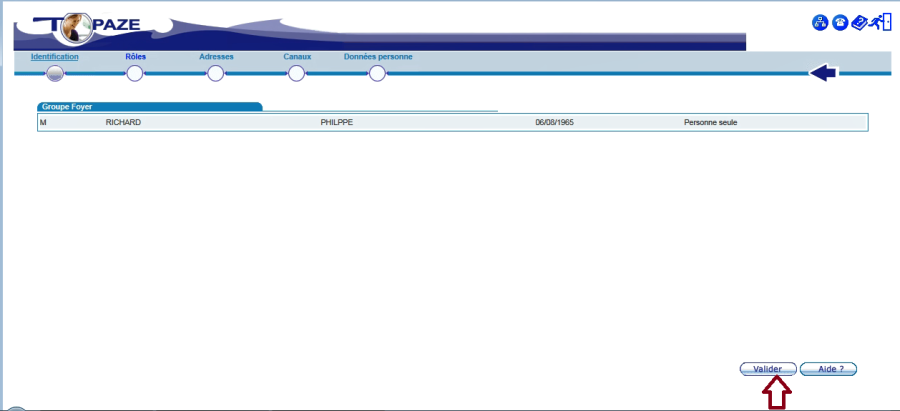
Task: Click the circle under Rôles step
Action: (135, 73)
